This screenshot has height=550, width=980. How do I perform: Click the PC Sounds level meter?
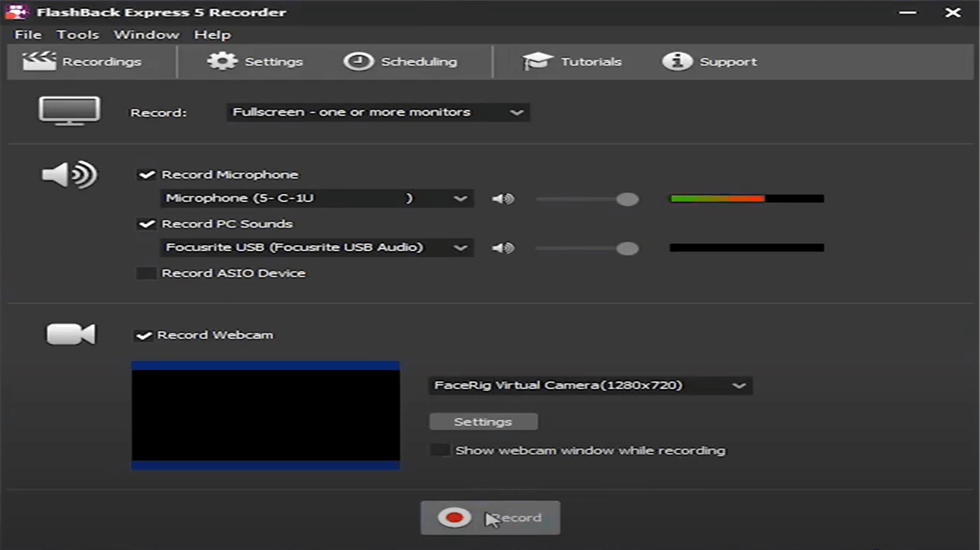pos(747,248)
